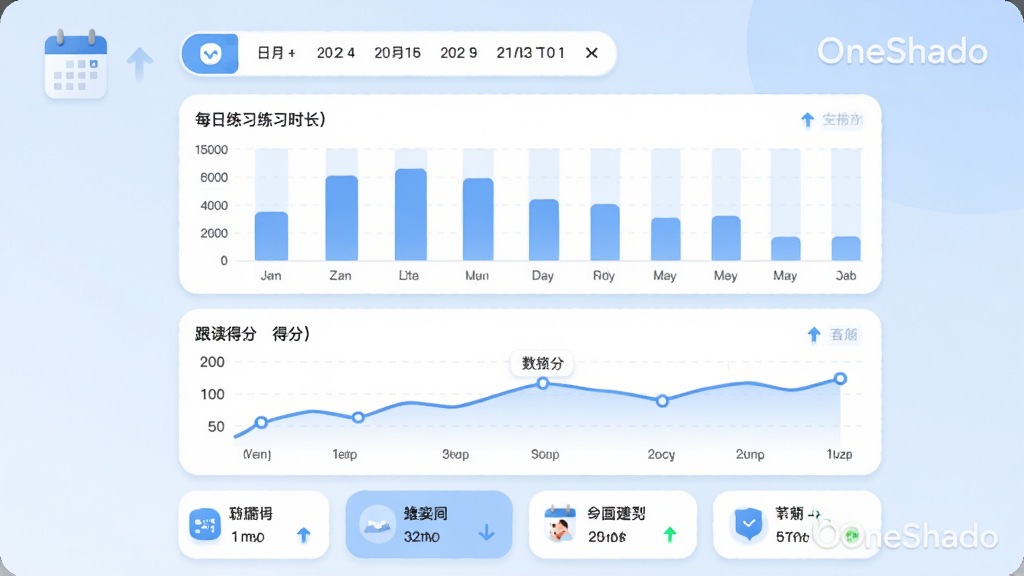Click the "2unp" label under the line chart

(750, 454)
